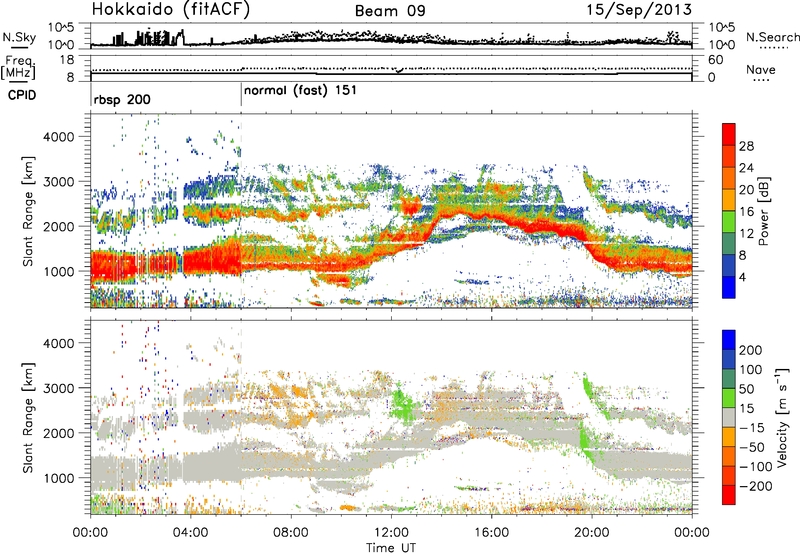
Task: Click the "28" Power colorbar value
Action: (746, 146)
